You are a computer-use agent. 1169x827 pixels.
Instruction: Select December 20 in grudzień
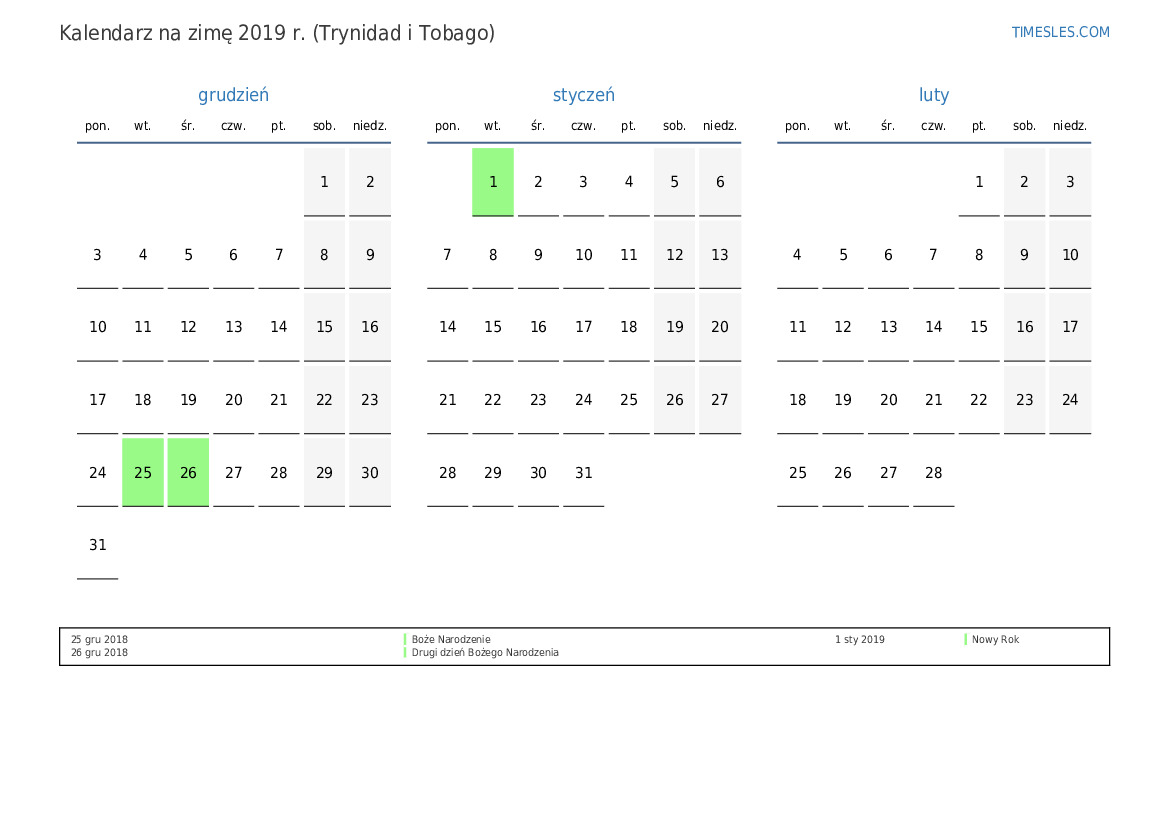click(233, 400)
